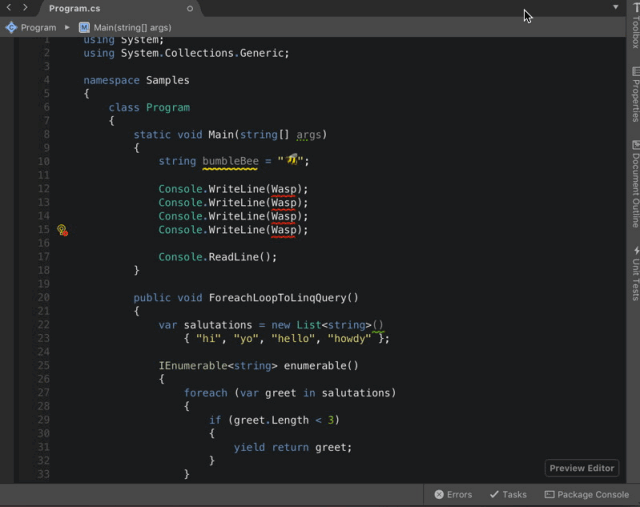640x507 pixels.
Task: Open the Unit Tests side panel
Action: click(x=633, y=273)
